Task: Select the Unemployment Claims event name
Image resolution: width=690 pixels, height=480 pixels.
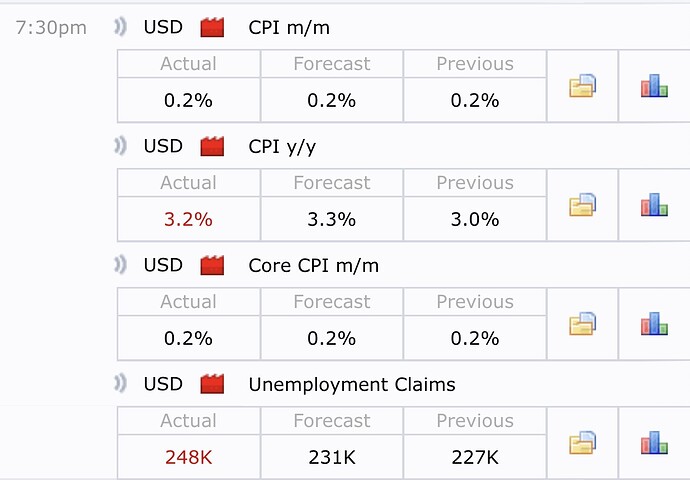Action: (x=352, y=384)
